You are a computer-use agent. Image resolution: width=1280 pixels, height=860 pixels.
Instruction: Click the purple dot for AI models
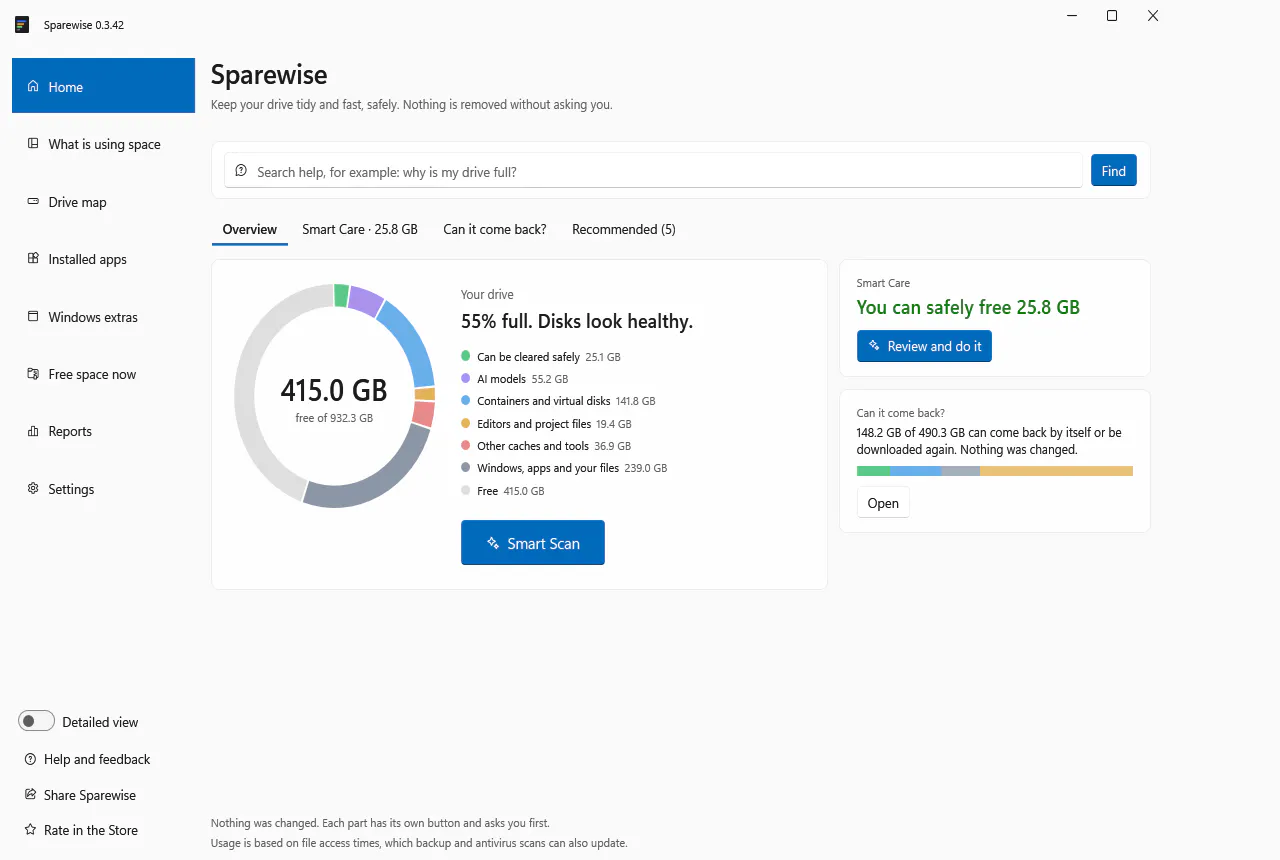click(x=465, y=379)
